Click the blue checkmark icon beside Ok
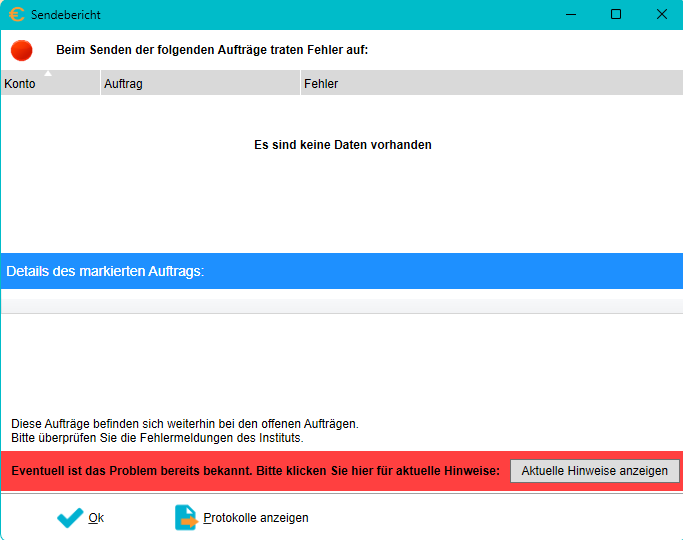 pyautogui.click(x=70, y=518)
